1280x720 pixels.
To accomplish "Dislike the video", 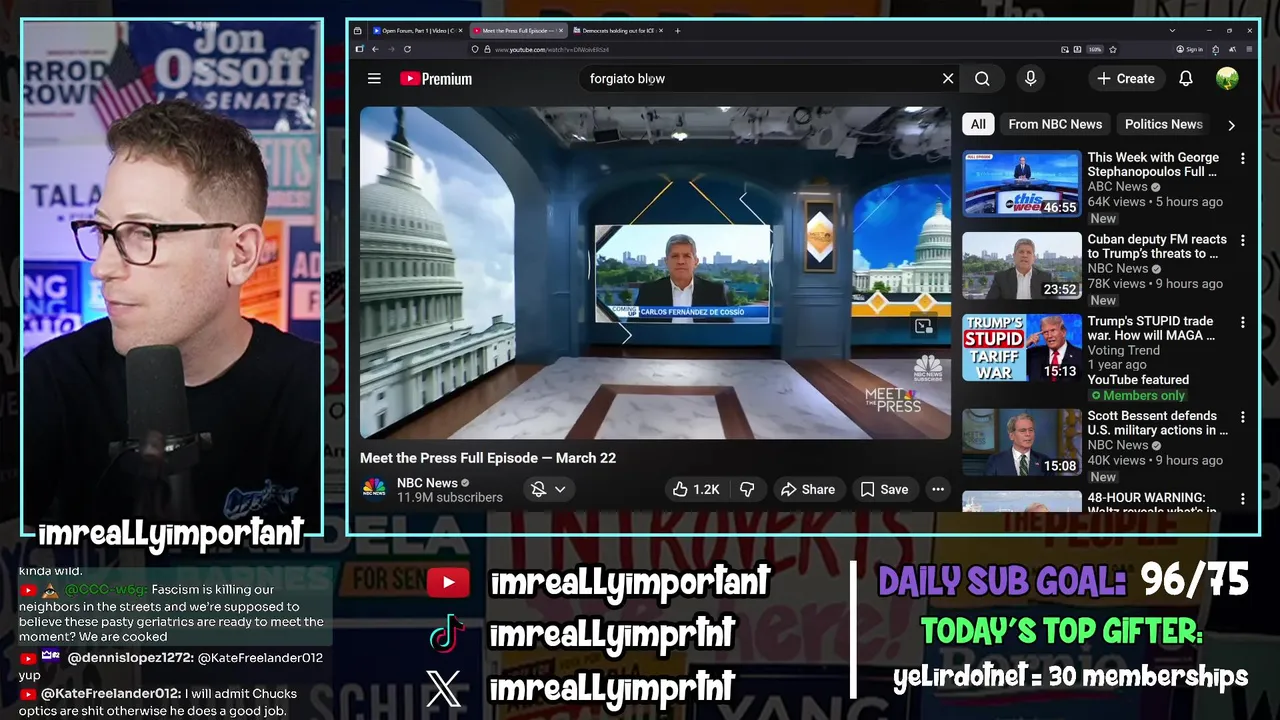I will point(747,489).
